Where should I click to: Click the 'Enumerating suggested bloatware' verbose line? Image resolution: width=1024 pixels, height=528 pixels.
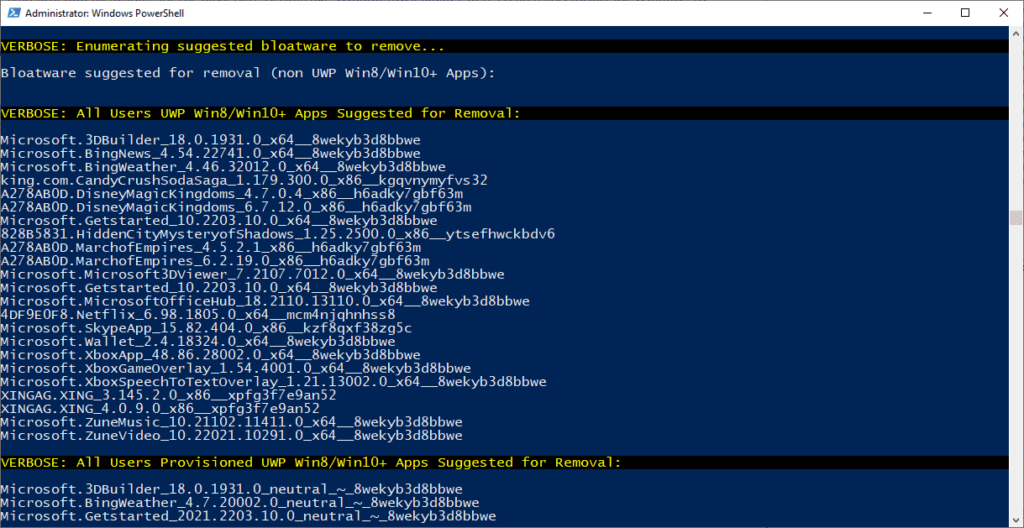coord(223,46)
